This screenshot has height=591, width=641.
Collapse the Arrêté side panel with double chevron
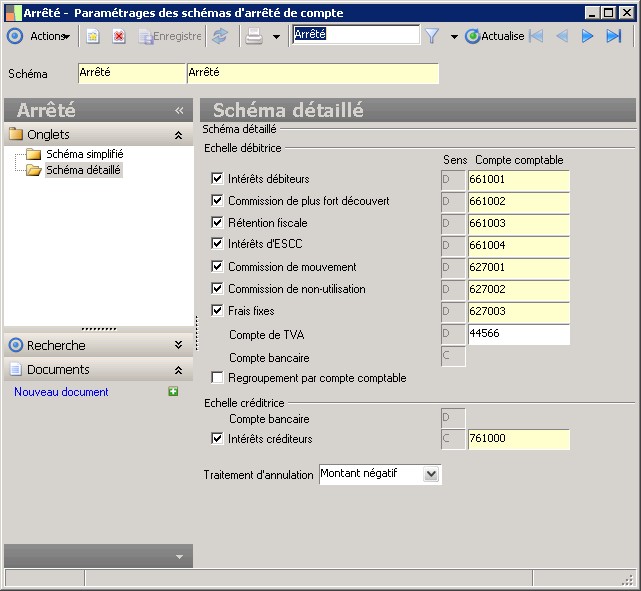pyautogui.click(x=180, y=111)
